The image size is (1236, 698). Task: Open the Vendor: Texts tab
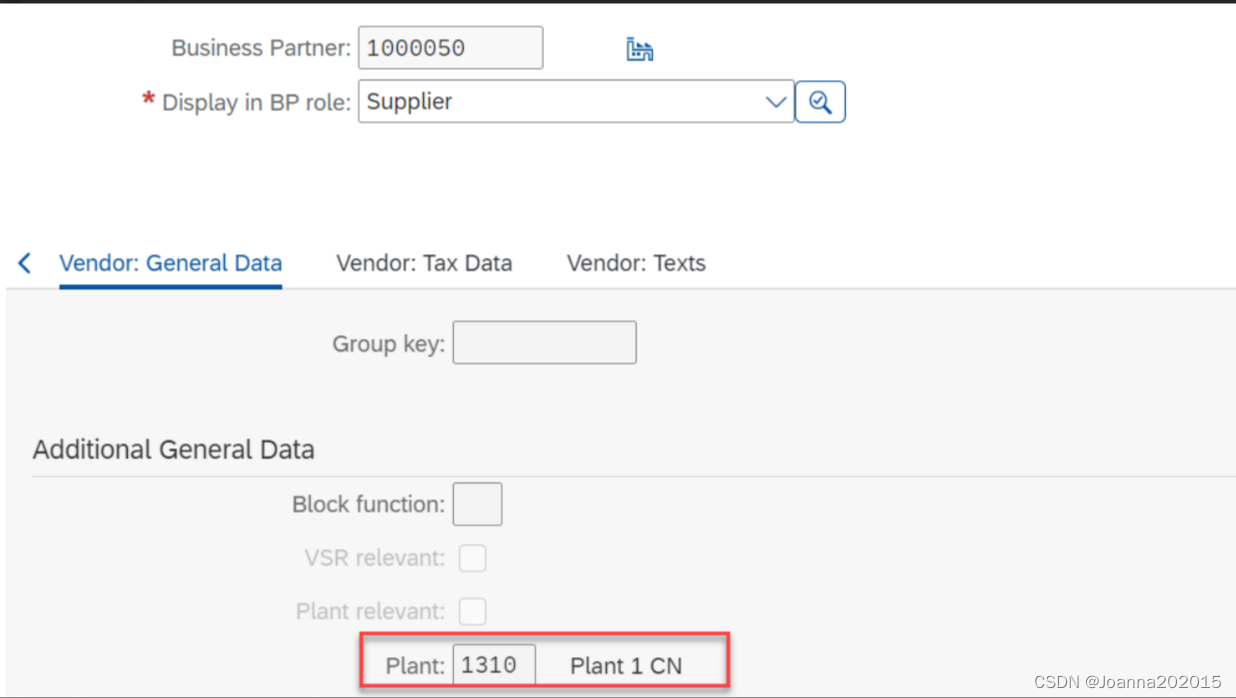(x=636, y=263)
